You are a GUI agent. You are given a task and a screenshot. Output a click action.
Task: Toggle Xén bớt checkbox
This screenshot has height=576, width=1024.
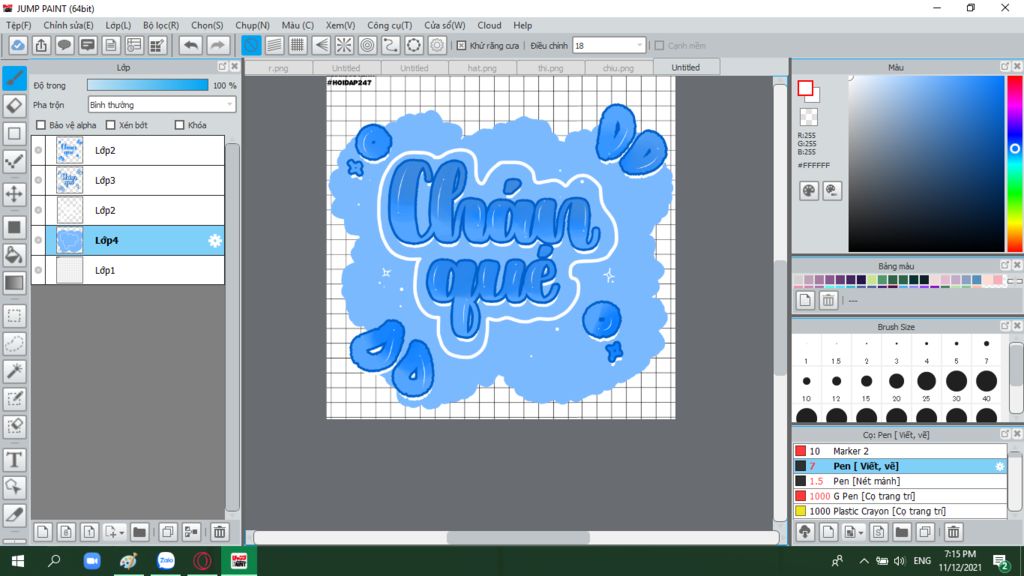110,125
